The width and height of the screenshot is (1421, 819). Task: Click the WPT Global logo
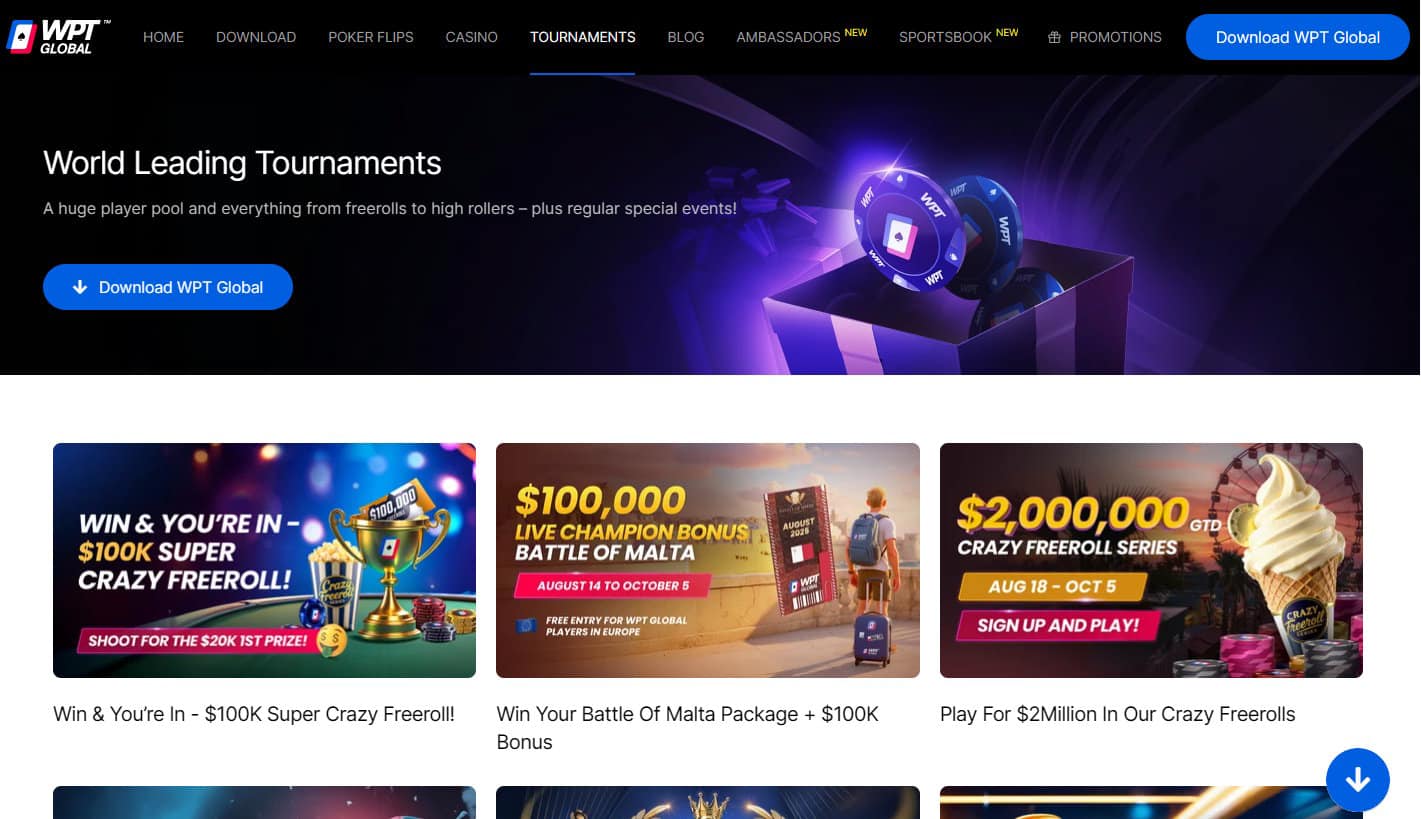coord(57,37)
